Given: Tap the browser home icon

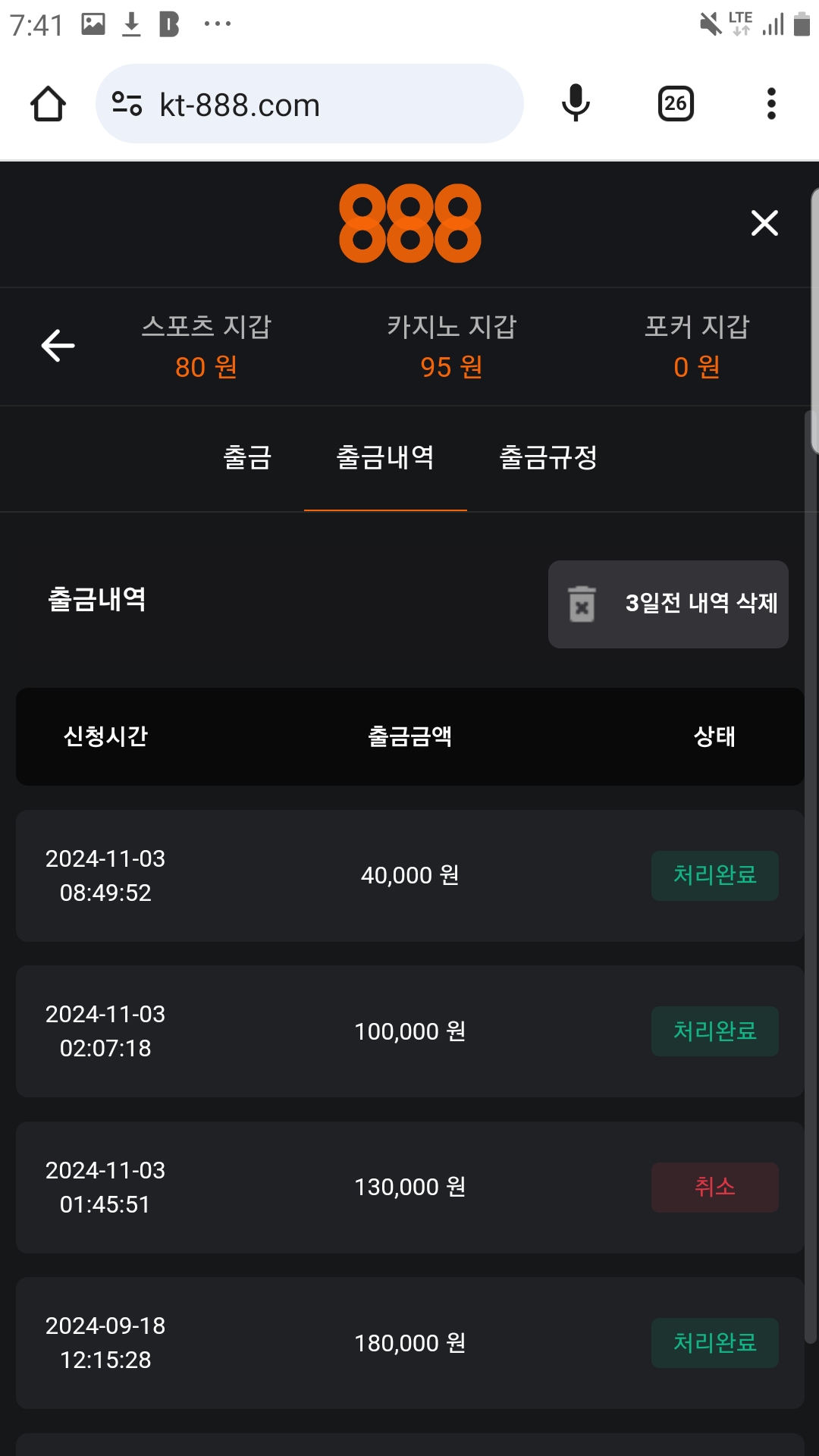Looking at the screenshot, I should coord(48,104).
